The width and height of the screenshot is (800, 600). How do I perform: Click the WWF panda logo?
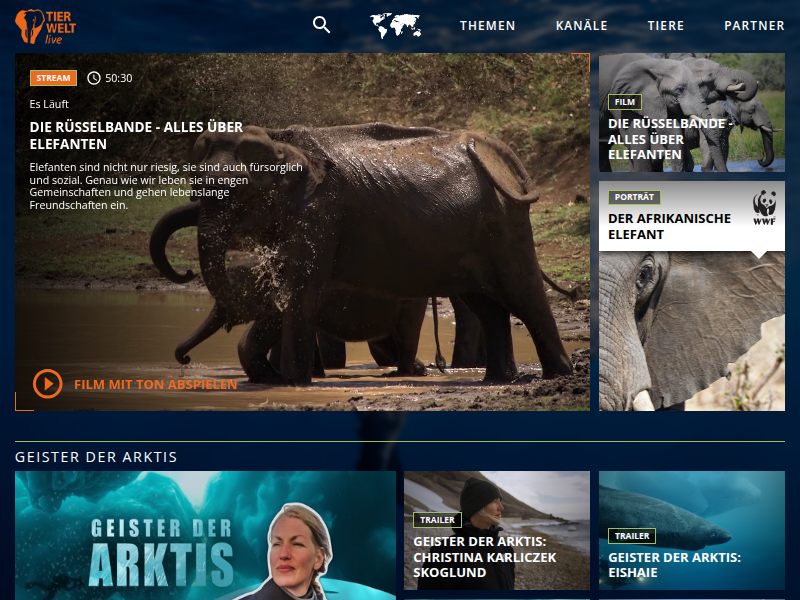(x=765, y=207)
